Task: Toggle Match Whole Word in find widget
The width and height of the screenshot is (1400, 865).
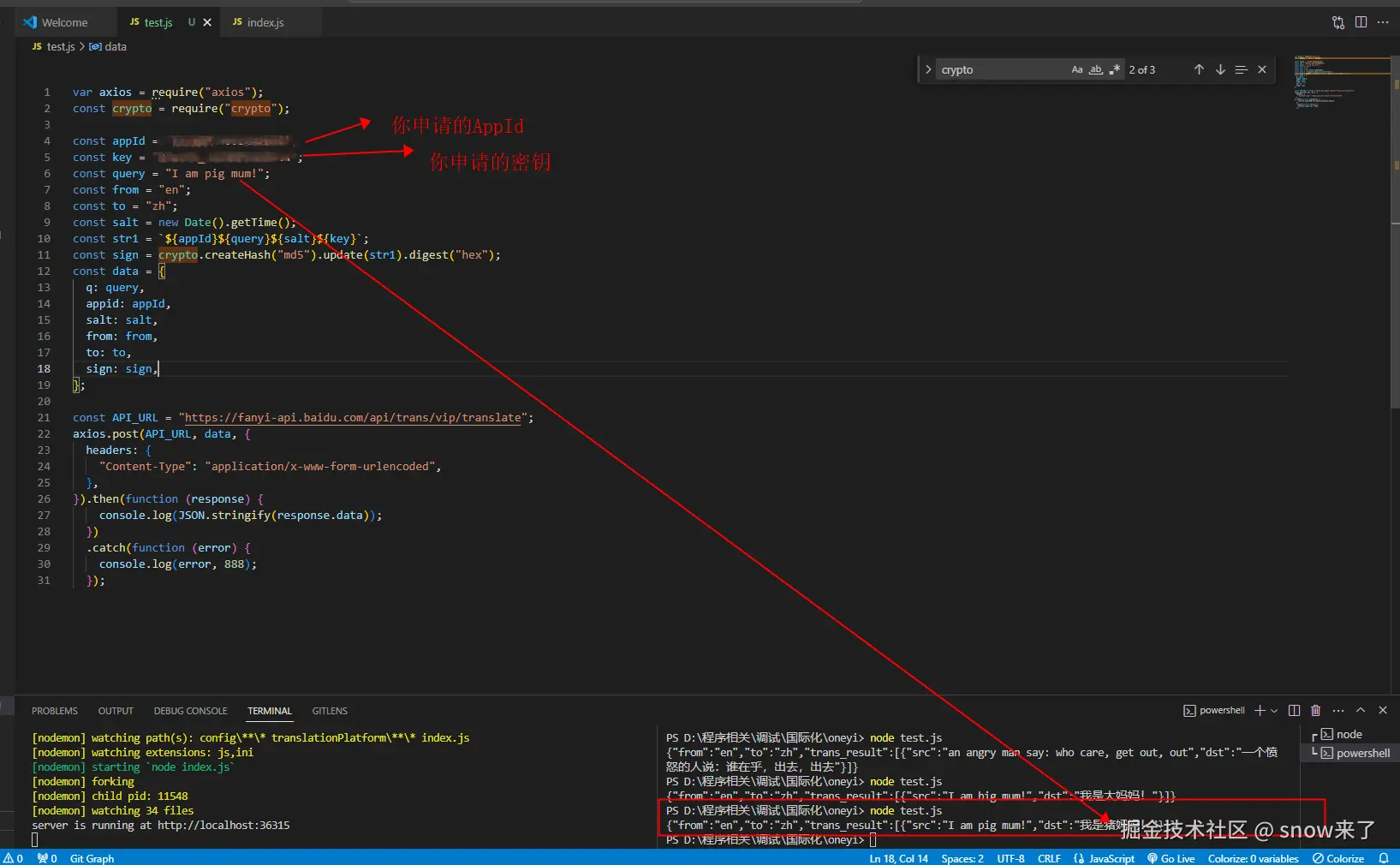Action: (x=1096, y=70)
